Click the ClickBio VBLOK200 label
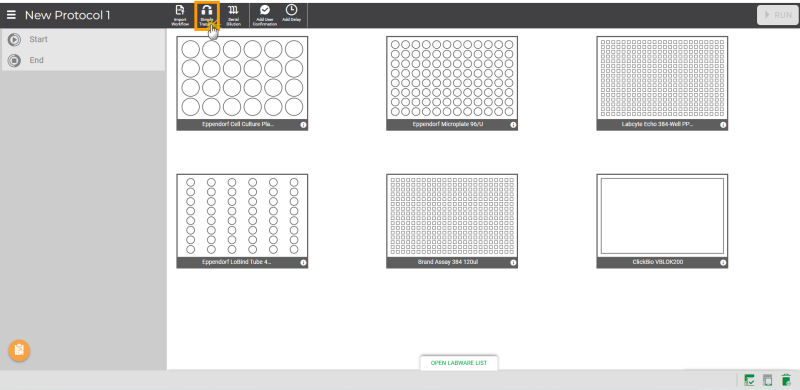This screenshot has height=390, width=800. (658, 262)
